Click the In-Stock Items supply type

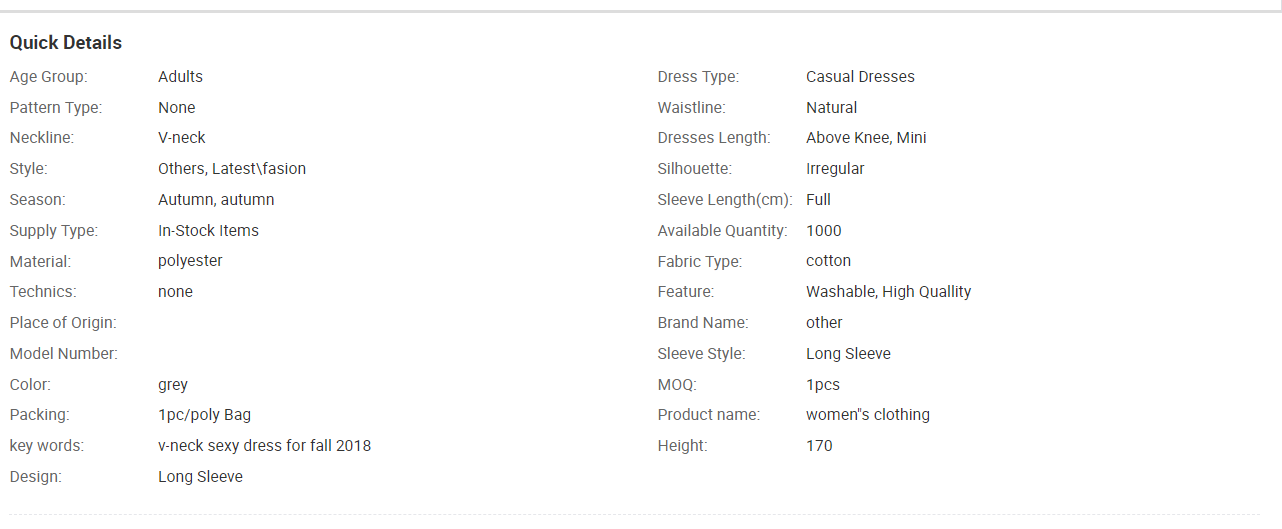208,231
